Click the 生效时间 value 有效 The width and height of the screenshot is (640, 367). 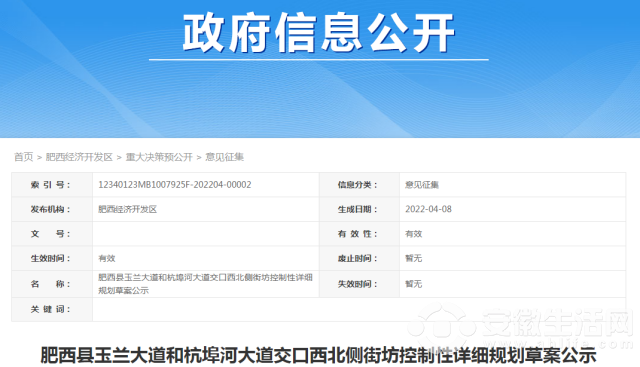click(107, 258)
